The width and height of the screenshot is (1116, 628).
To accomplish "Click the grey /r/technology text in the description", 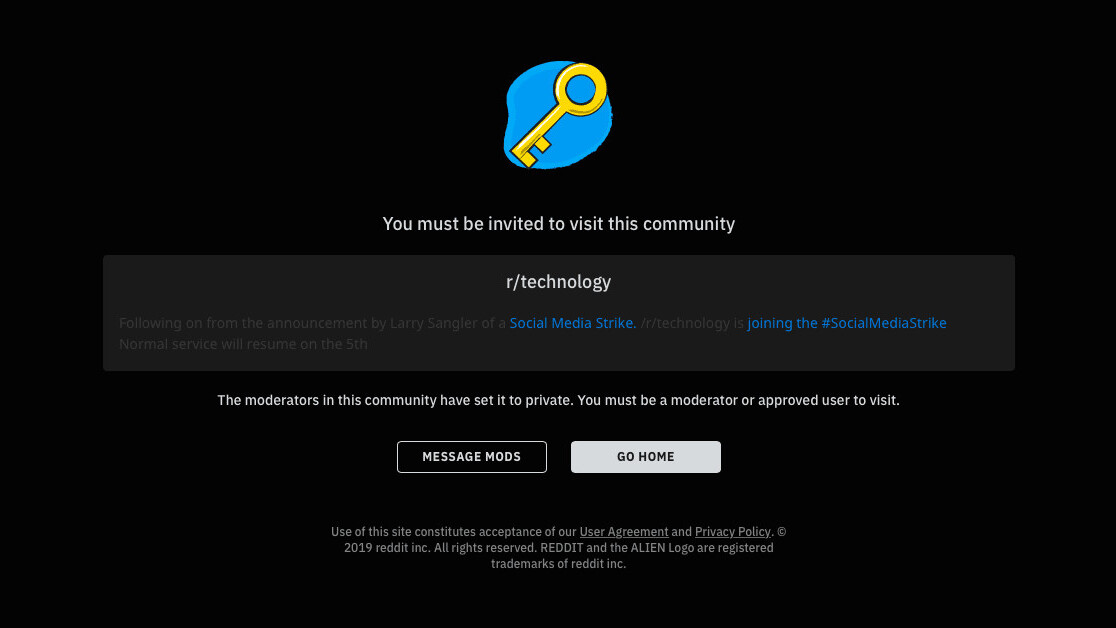I will pyautogui.click(x=685, y=323).
